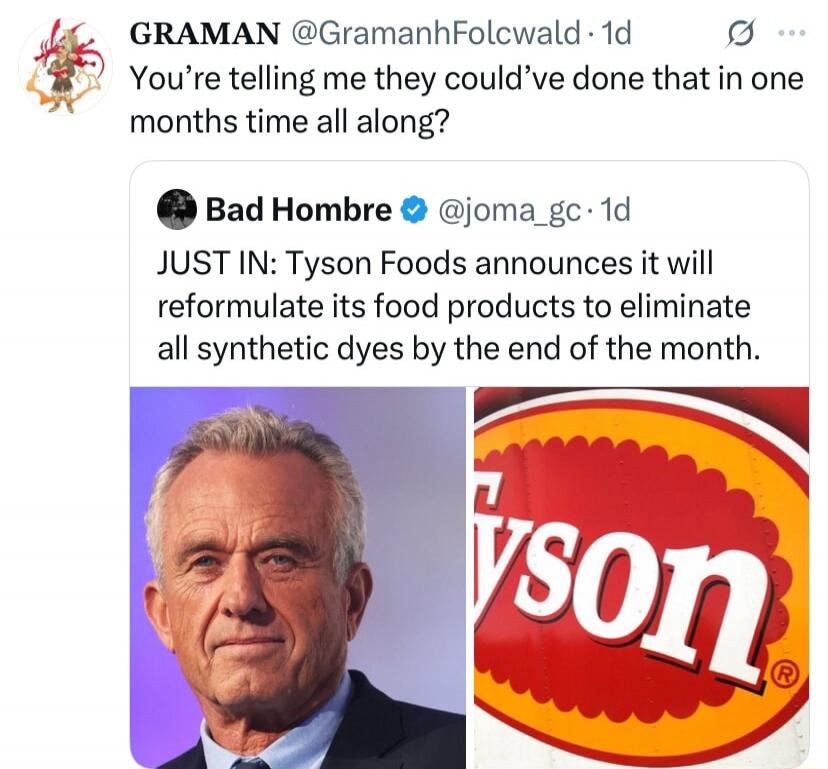Open GRAMAN's profile avatar
This screenshot has height=769, width=828.
(65, 66)
